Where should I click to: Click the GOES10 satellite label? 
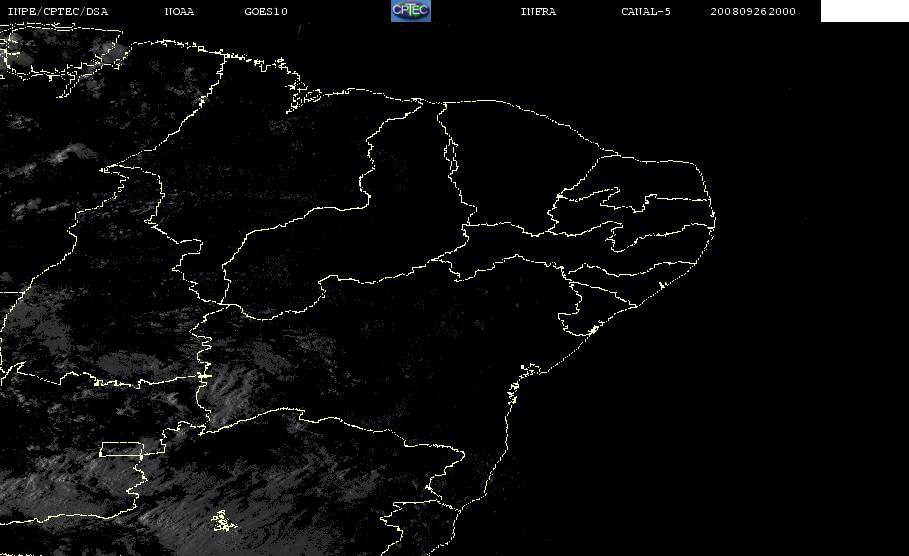[x=266, y=11]
